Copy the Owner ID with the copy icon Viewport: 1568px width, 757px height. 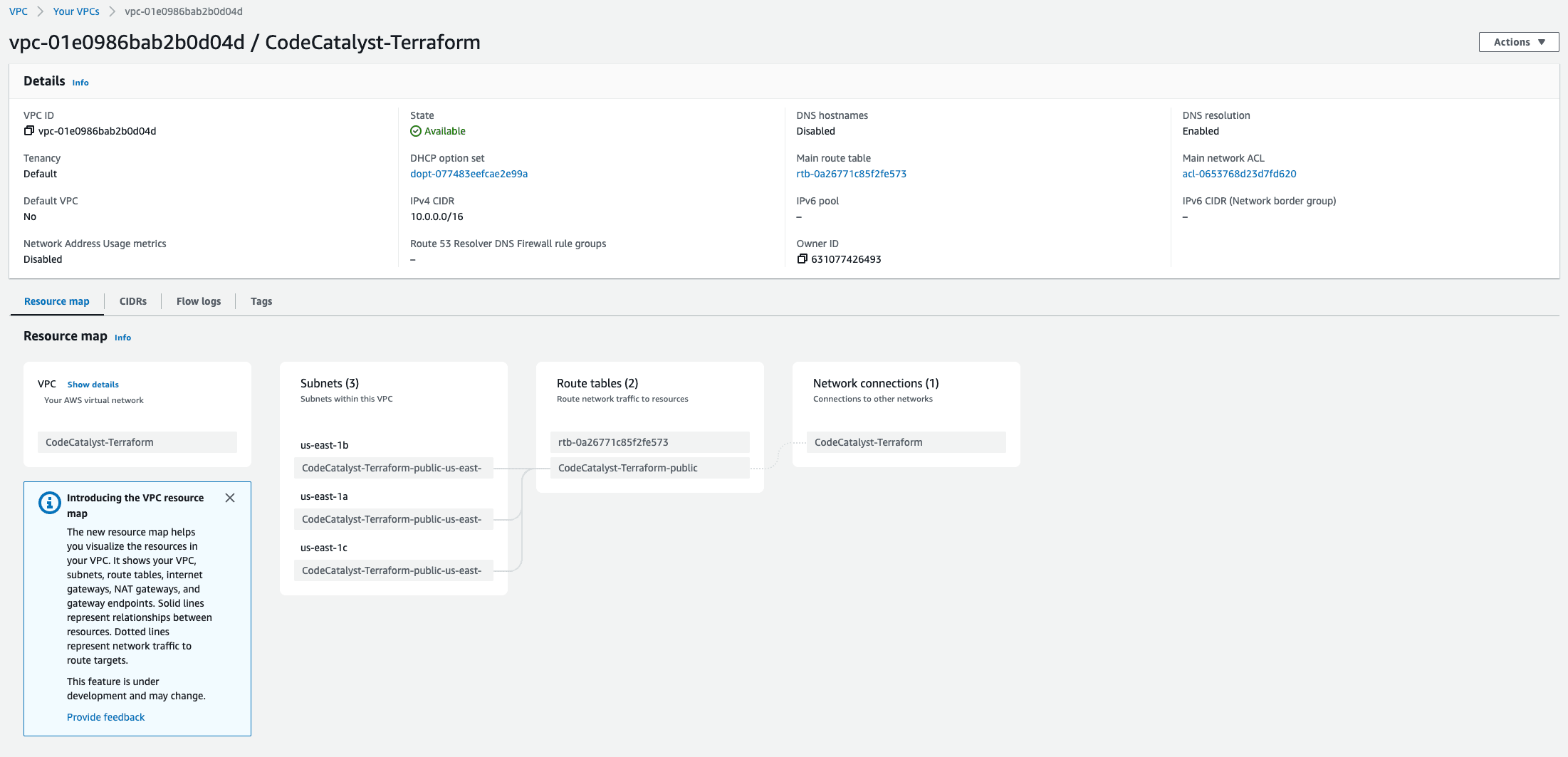tap(802, 259)
